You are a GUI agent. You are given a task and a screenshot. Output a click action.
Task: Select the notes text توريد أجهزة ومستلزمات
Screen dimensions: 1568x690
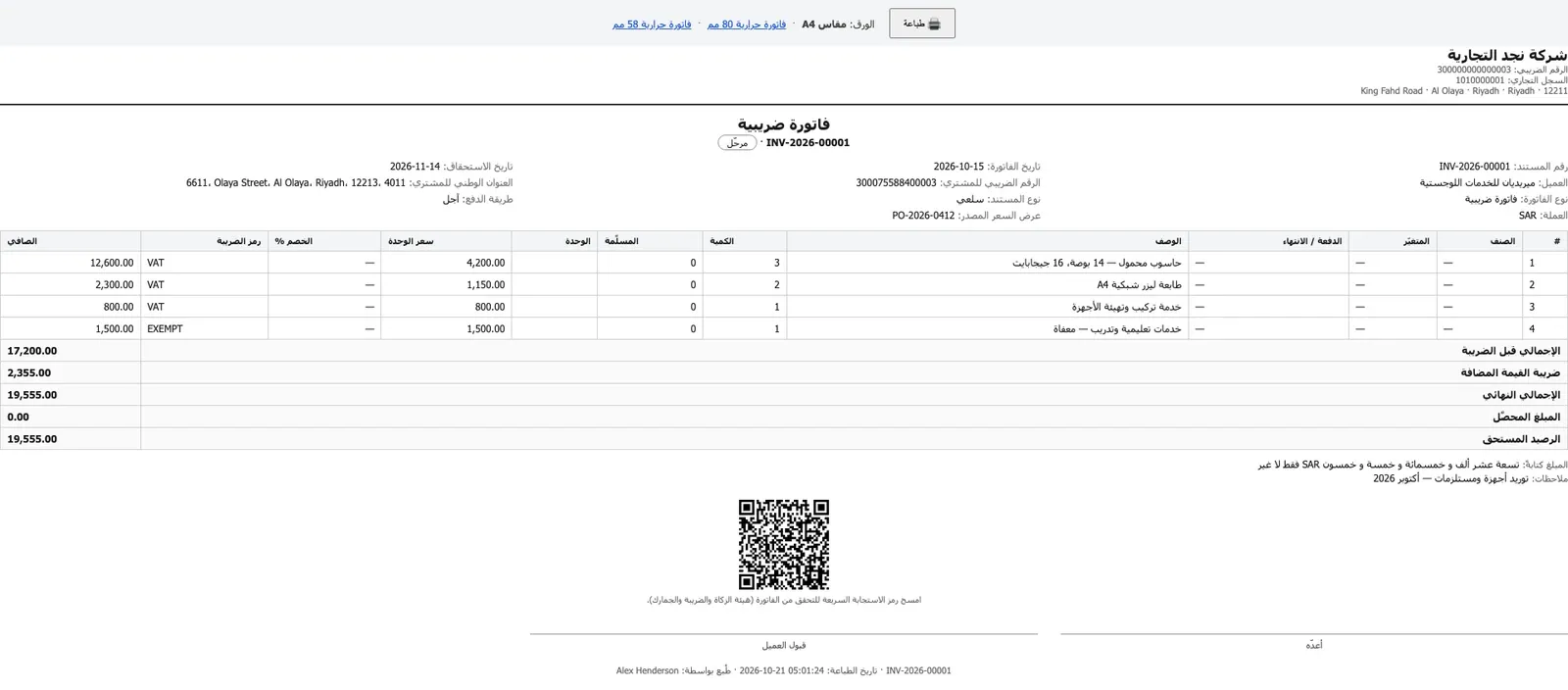coord(1450,478)
